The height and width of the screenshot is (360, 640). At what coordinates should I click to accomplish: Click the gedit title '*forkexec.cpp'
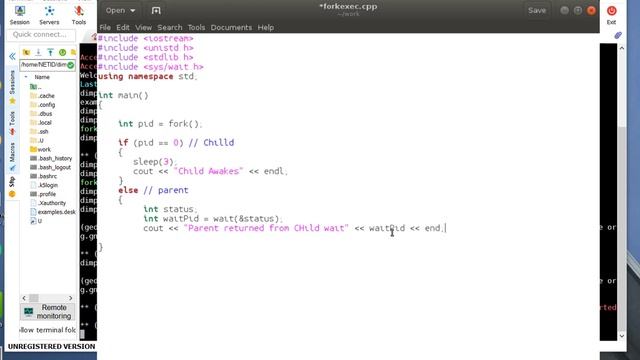348,7
